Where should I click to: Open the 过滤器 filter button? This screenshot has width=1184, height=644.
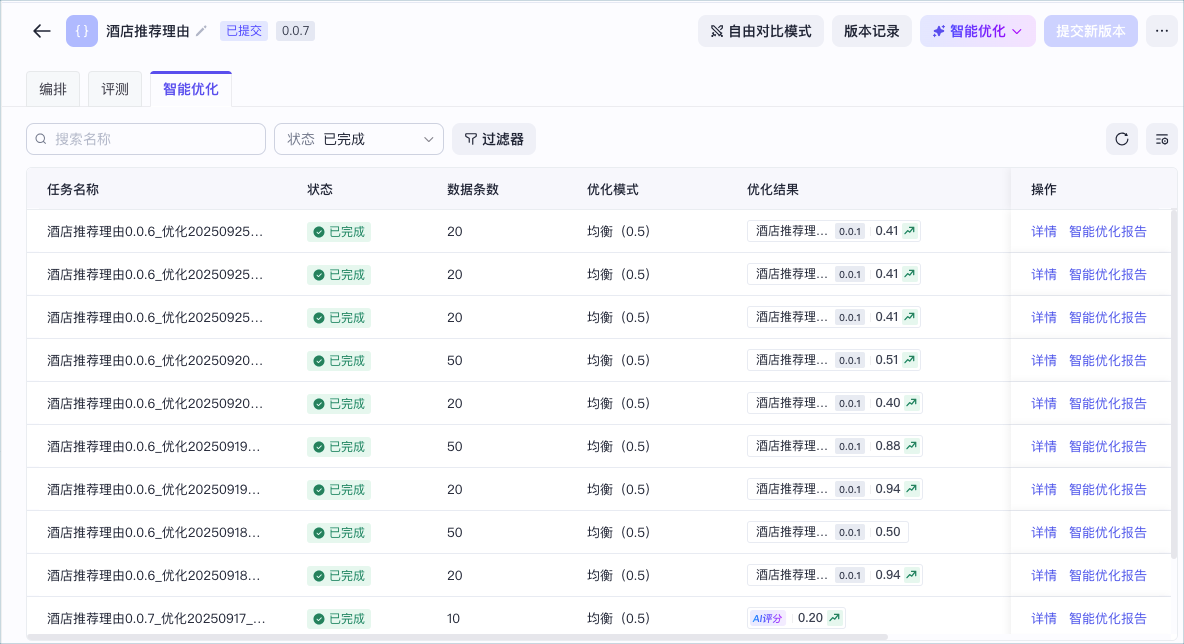click(494, 139)
